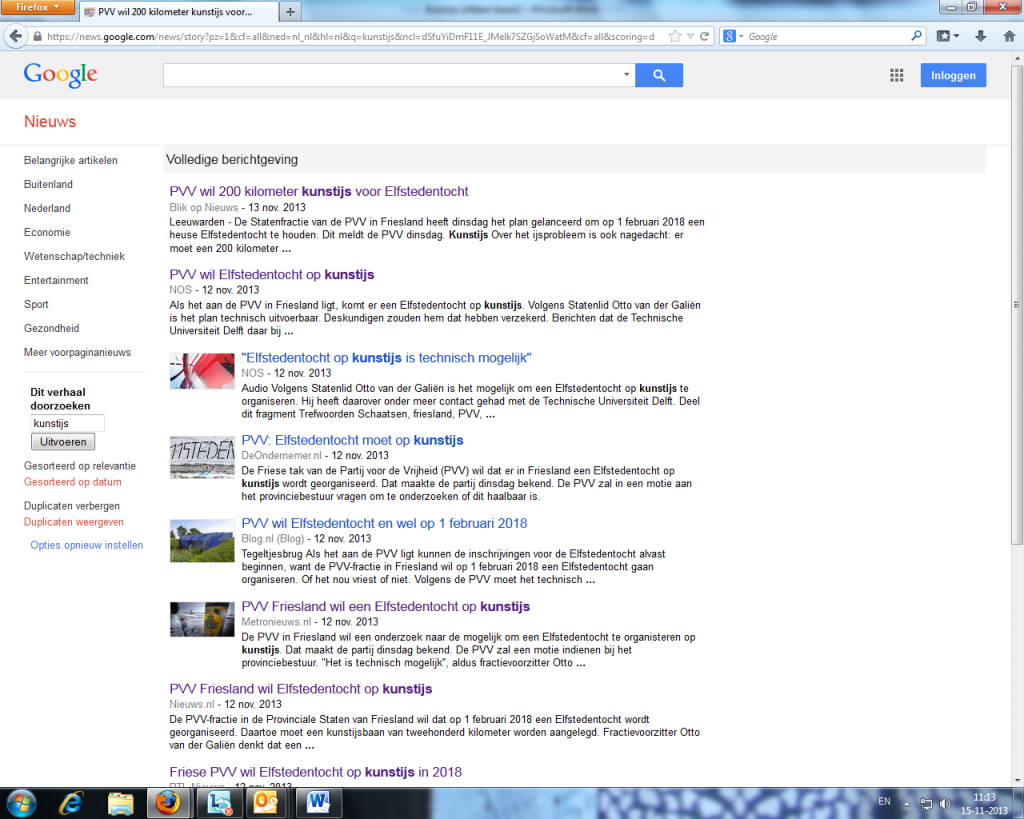Click the blue Google search magnifier button
Viewport: 1024px width, 819px height.
click(659, 75)
